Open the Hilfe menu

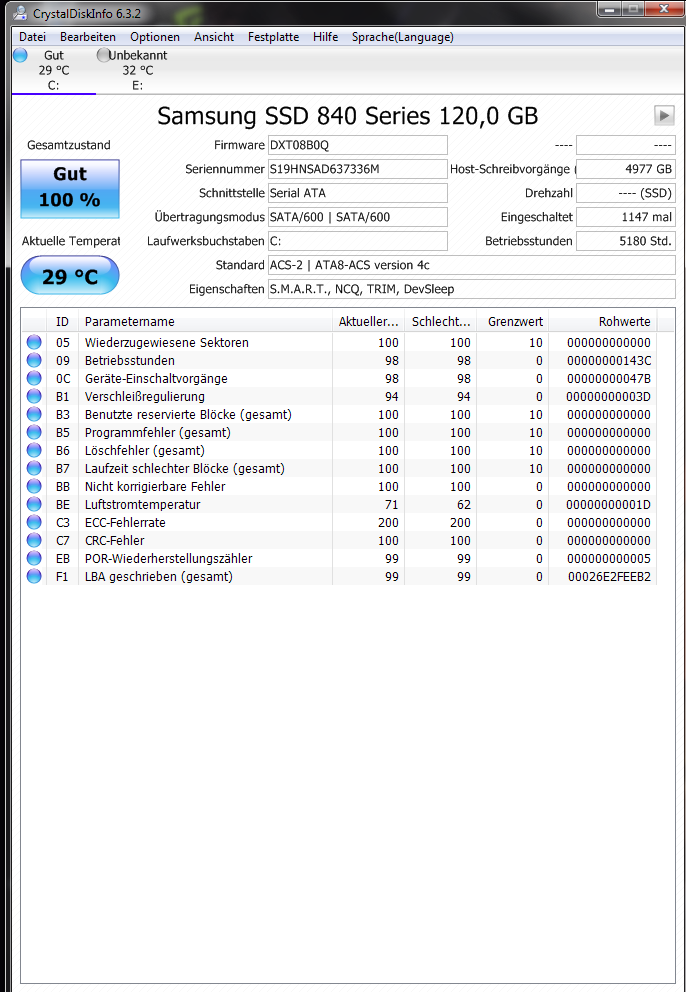(325, 37)
